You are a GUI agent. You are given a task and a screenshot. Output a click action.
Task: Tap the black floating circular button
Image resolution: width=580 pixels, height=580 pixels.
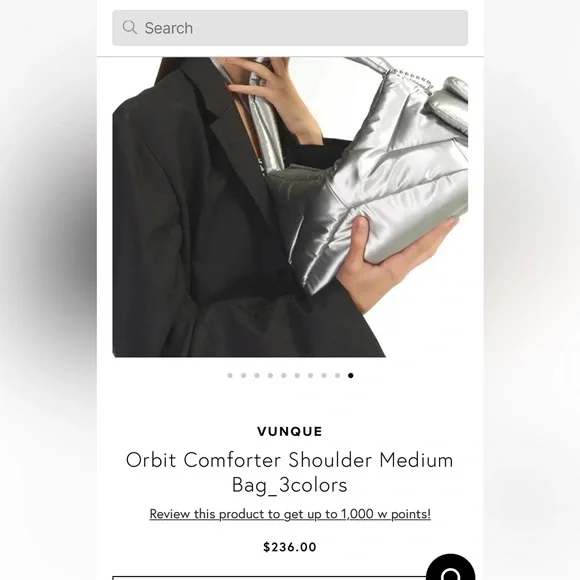[450, 567]
